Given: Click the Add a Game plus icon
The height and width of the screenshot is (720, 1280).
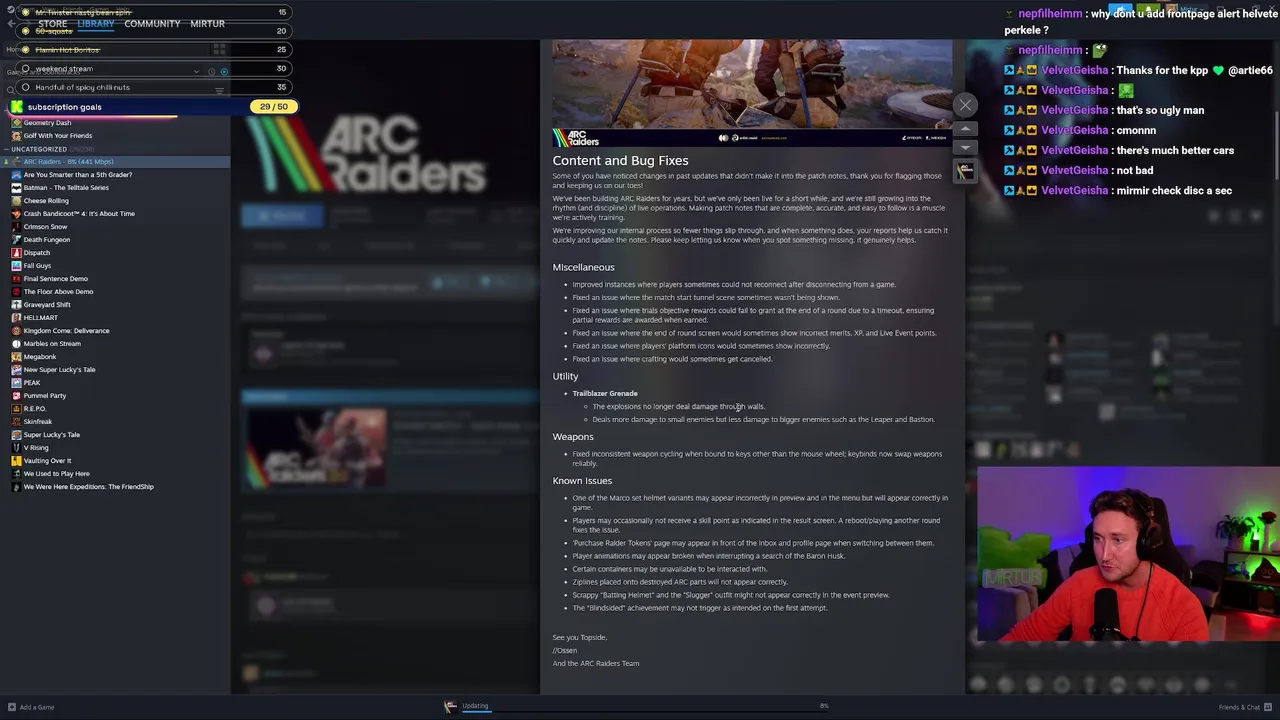Looking at the screenshot, I should click(x=11, y=707).
